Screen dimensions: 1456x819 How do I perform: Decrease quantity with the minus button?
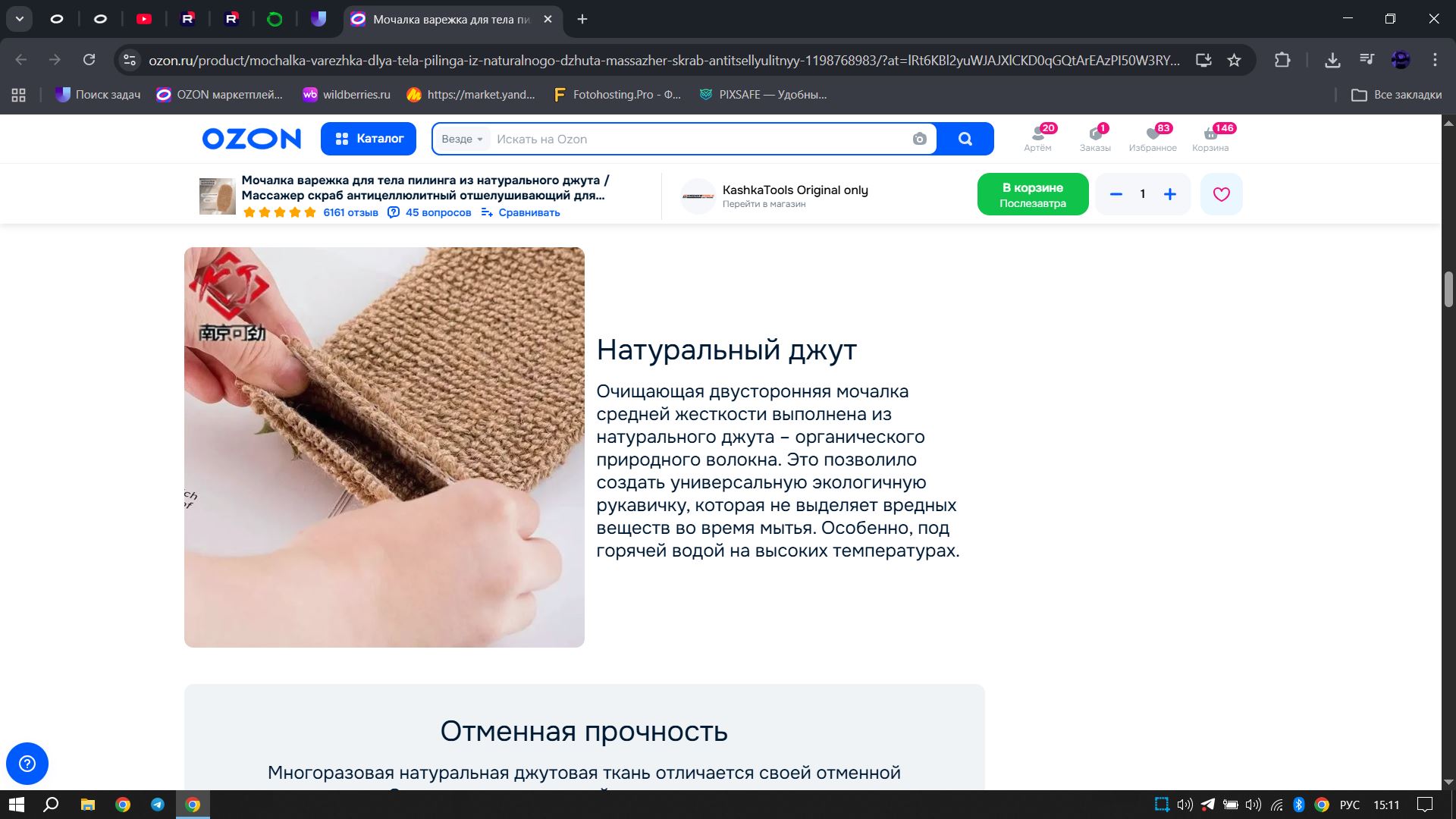[x=1116, y=194]
